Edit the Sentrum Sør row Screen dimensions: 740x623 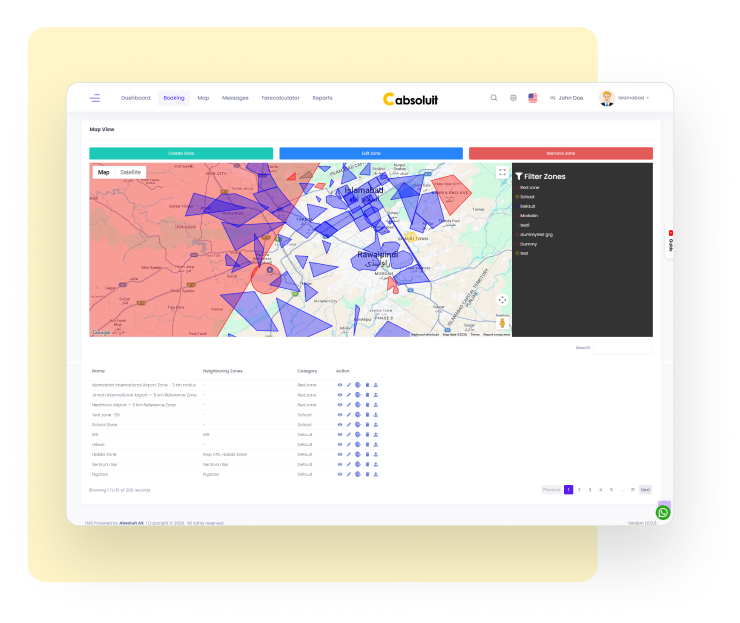click(x=349, y=464)
